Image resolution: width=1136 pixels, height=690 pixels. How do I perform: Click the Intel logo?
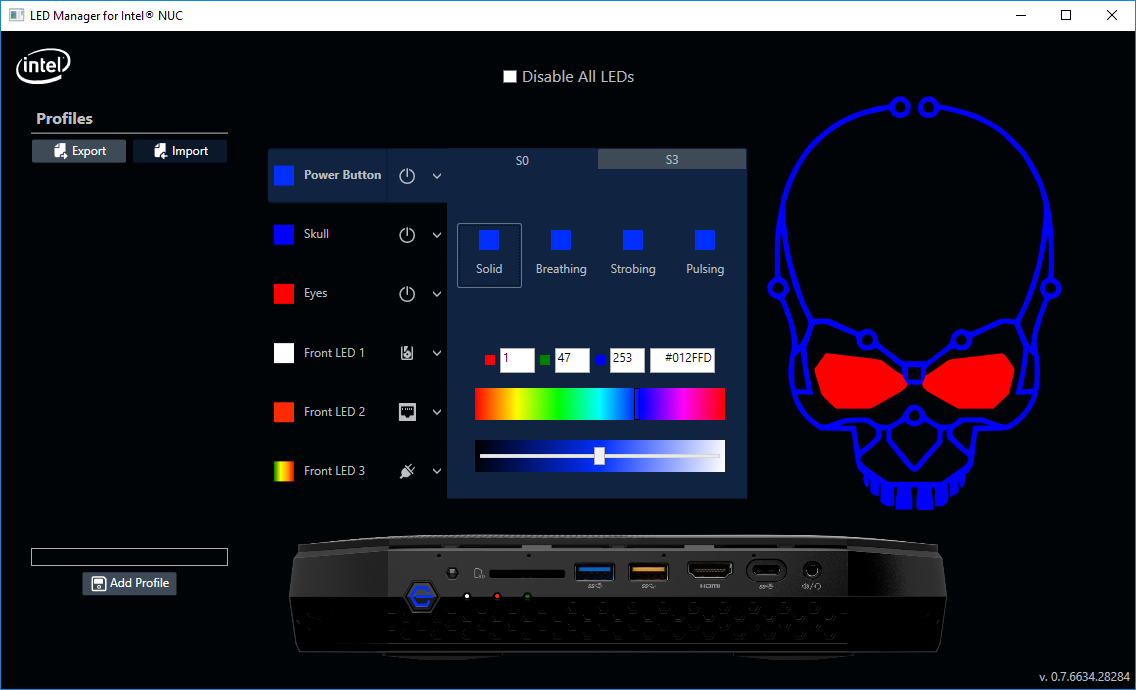[43, 68]
